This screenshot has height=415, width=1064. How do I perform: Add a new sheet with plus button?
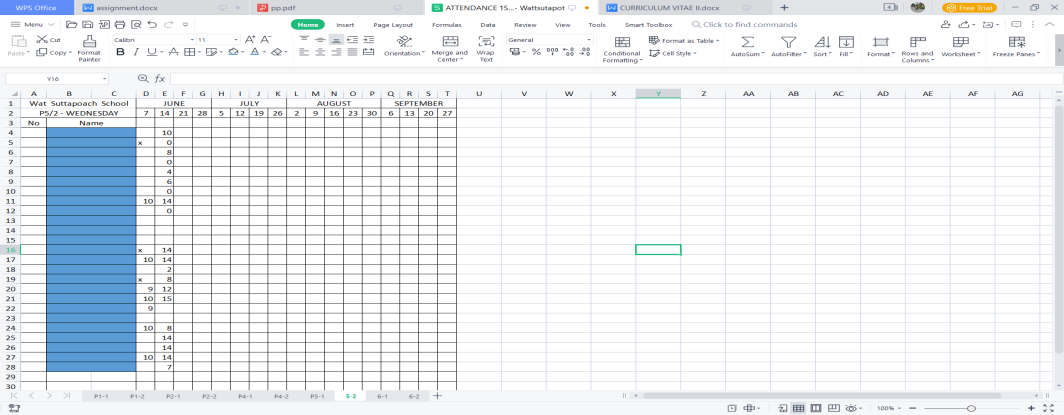(437, 395)
